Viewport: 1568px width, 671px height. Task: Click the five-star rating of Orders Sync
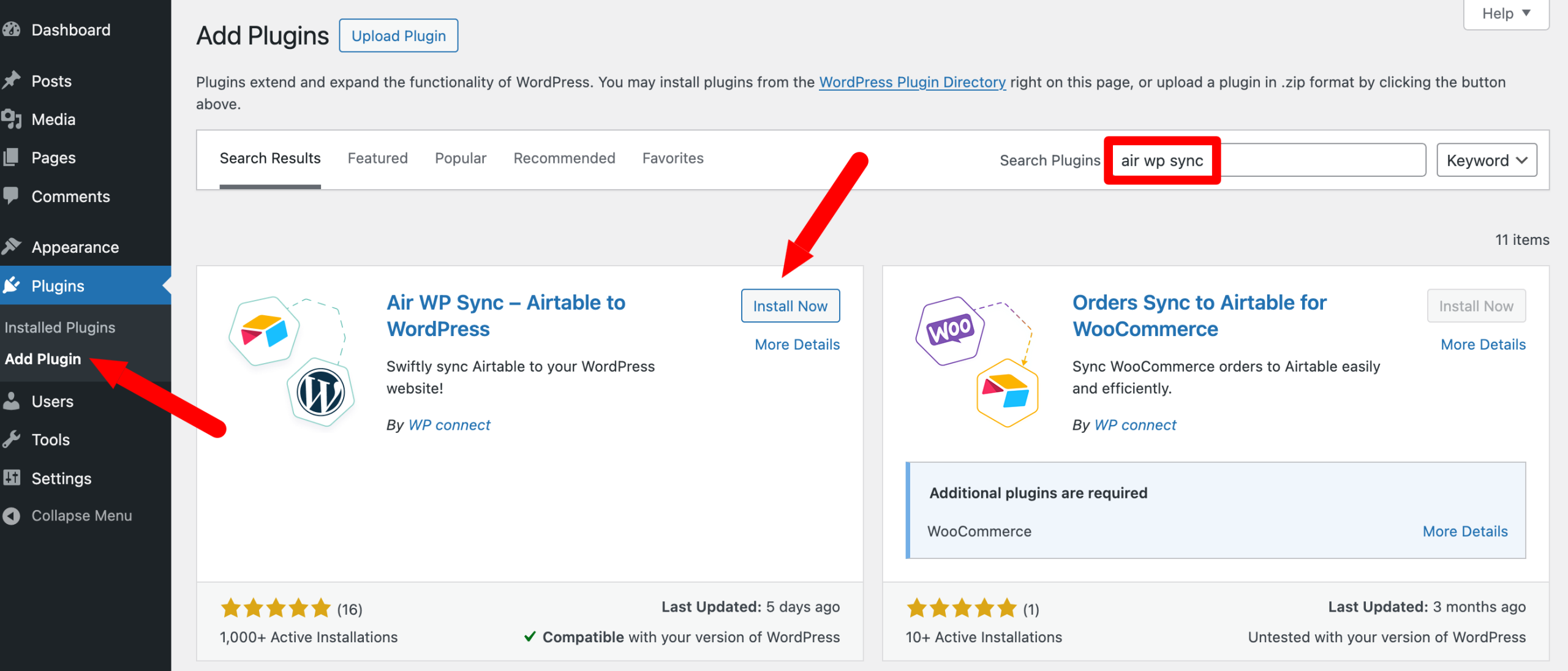tap(962, 608)
